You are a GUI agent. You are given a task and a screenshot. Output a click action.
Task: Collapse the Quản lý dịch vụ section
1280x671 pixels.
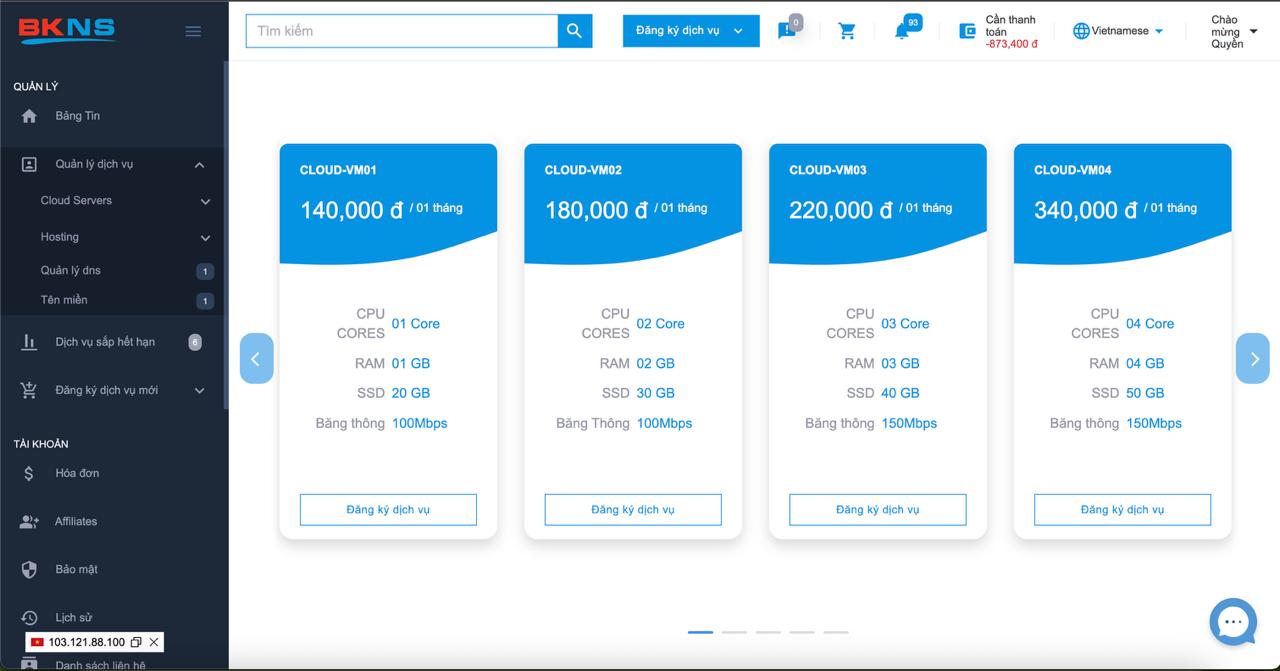tap(199, 165)
